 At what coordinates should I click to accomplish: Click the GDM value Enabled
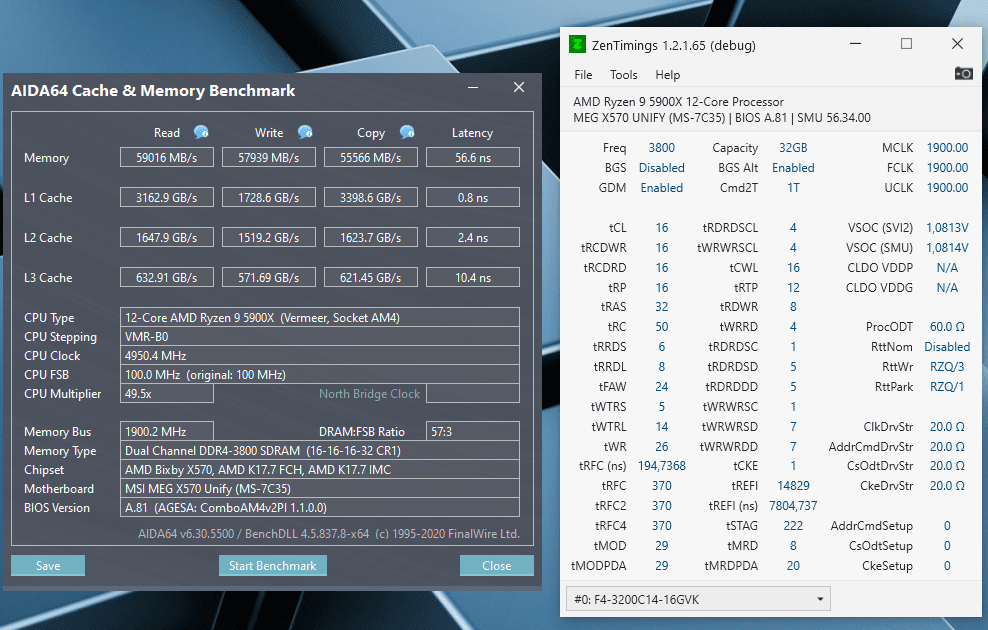point(662,188)
